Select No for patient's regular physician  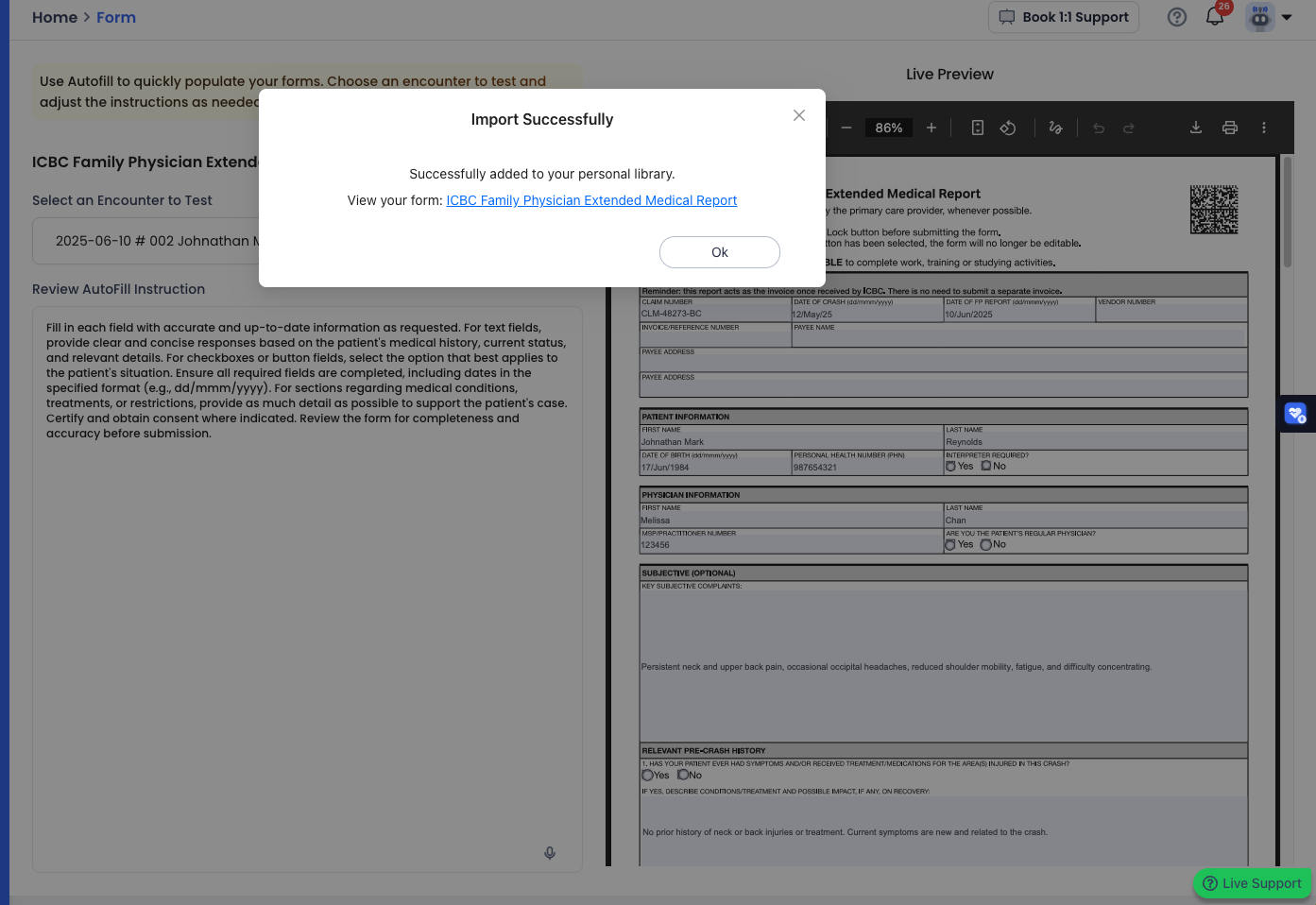[986, 544]
